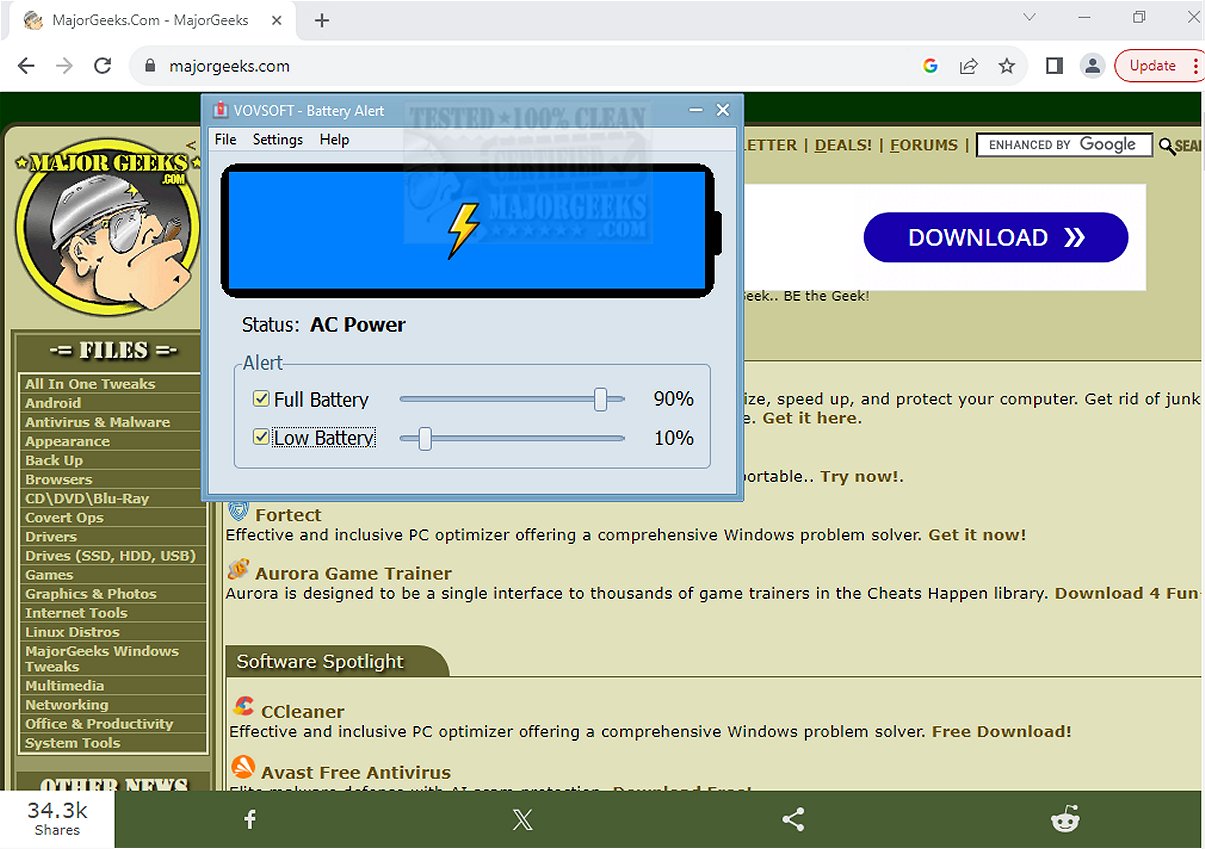Click the CCleaner icon in Software Spotlight
The width and height of the screenshot is (1205, 849).
pyautogui.click(x=241, y=705)
